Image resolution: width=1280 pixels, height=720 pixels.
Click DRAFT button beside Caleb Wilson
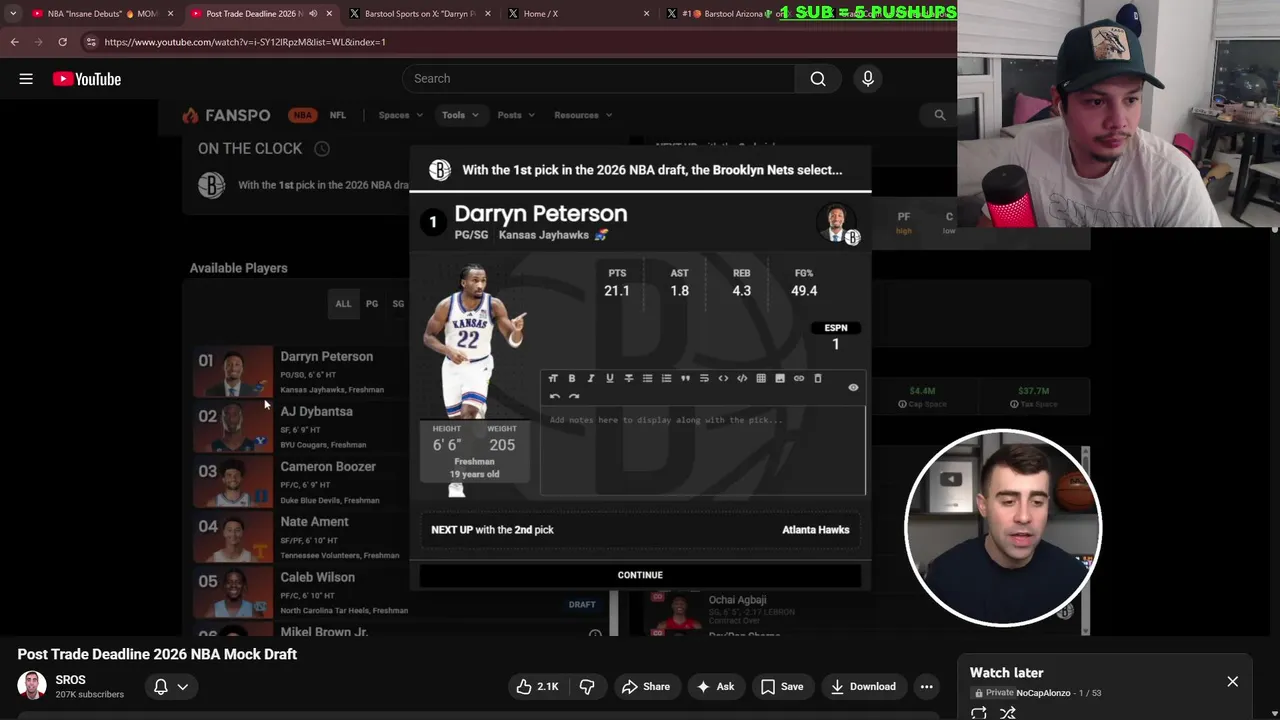pos(582,604)
